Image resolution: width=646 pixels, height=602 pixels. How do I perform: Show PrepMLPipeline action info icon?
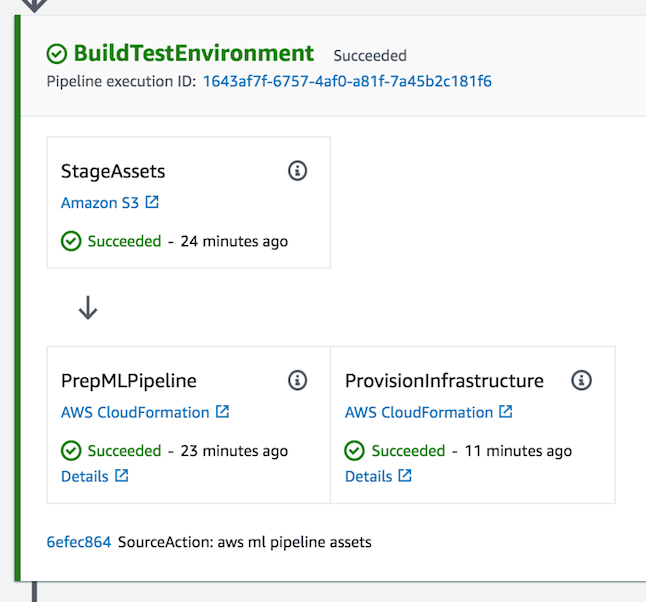coord(297,380)
